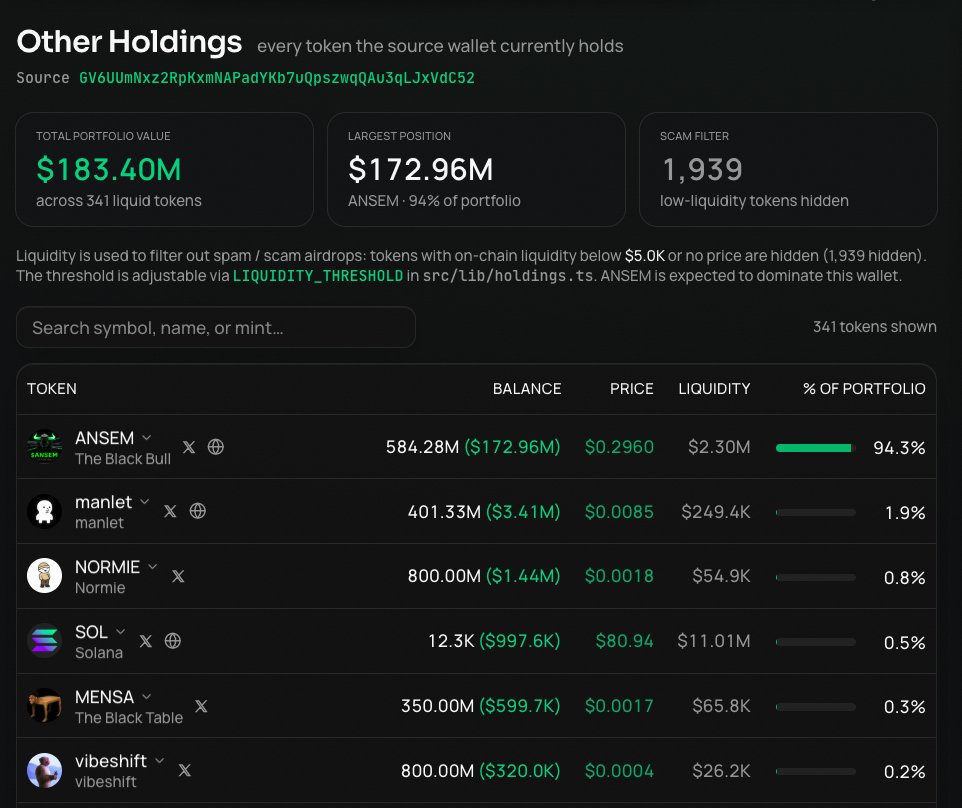This screenshot has width=962, height=808.
Task: Open SOL's X (Twitter) link icon
Action: pos(145,641)
